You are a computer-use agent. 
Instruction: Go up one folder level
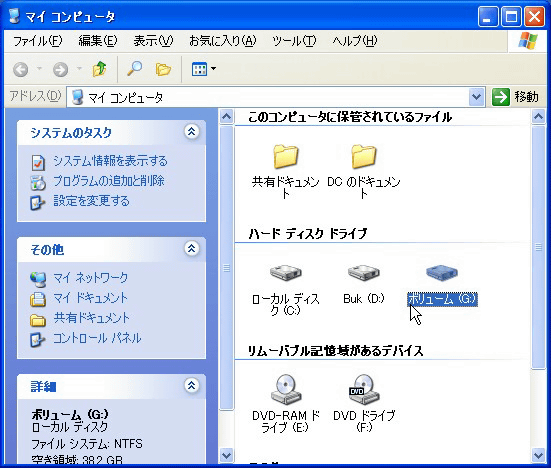tap(99, 69)
